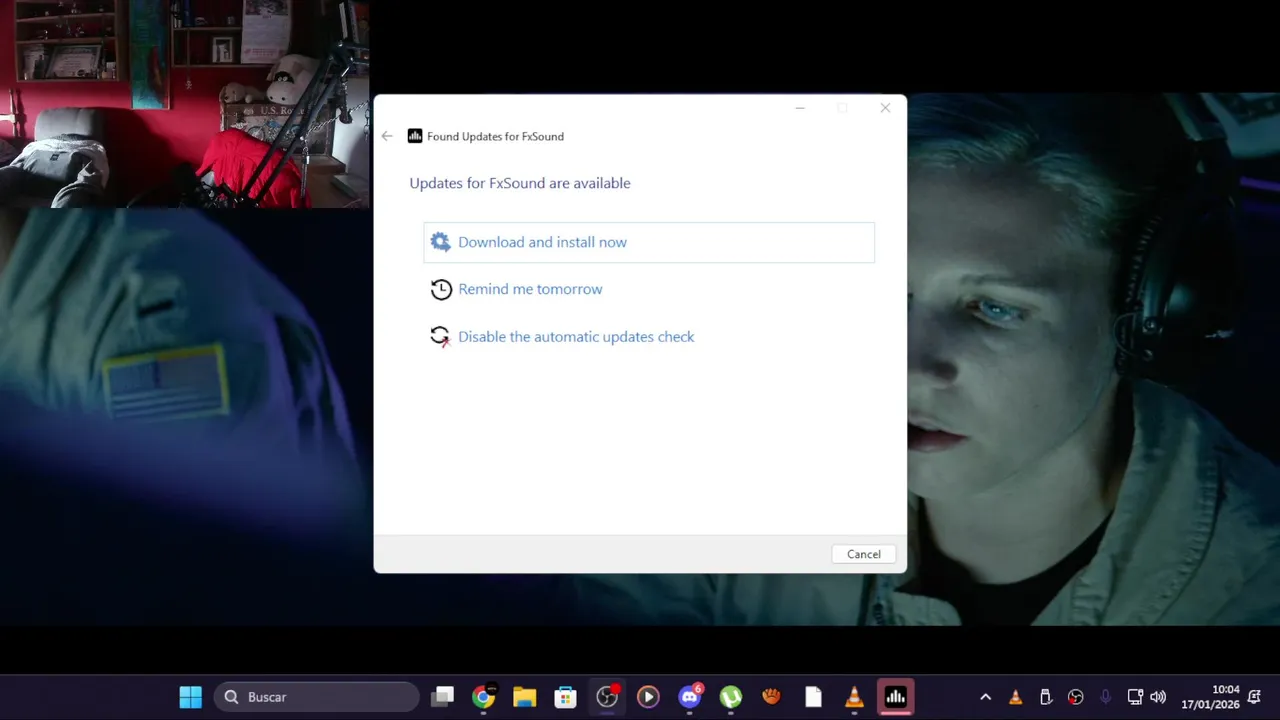Open the media player with play icon
The width and height of the screenshot is (1280, 720).
click(648, 697)
